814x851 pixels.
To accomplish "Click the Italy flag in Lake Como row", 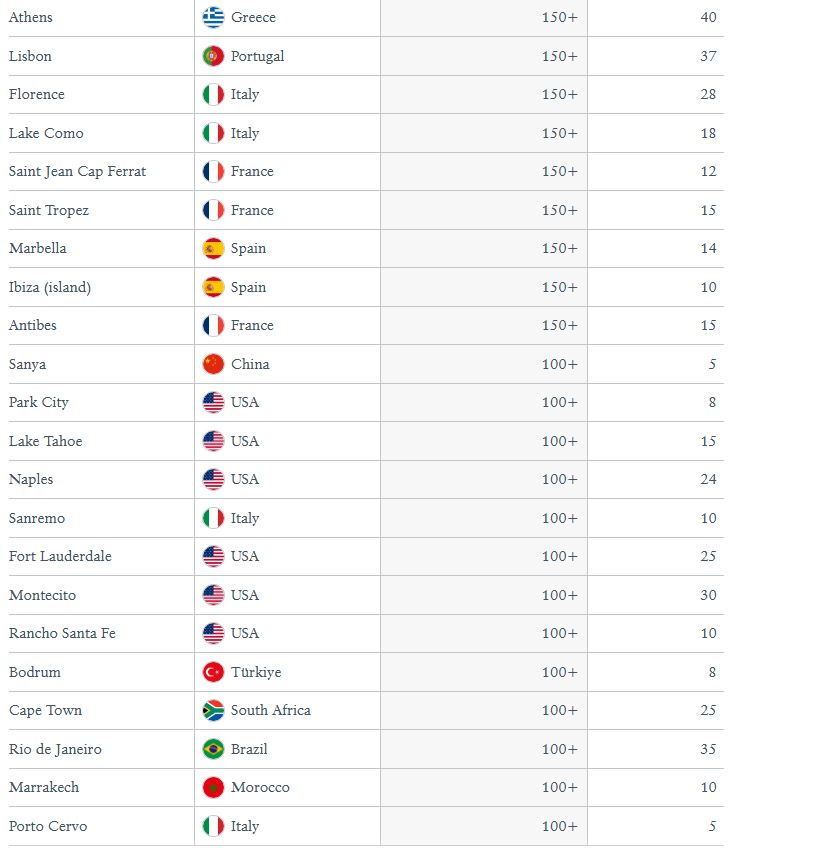I will [x=213, y=133].
